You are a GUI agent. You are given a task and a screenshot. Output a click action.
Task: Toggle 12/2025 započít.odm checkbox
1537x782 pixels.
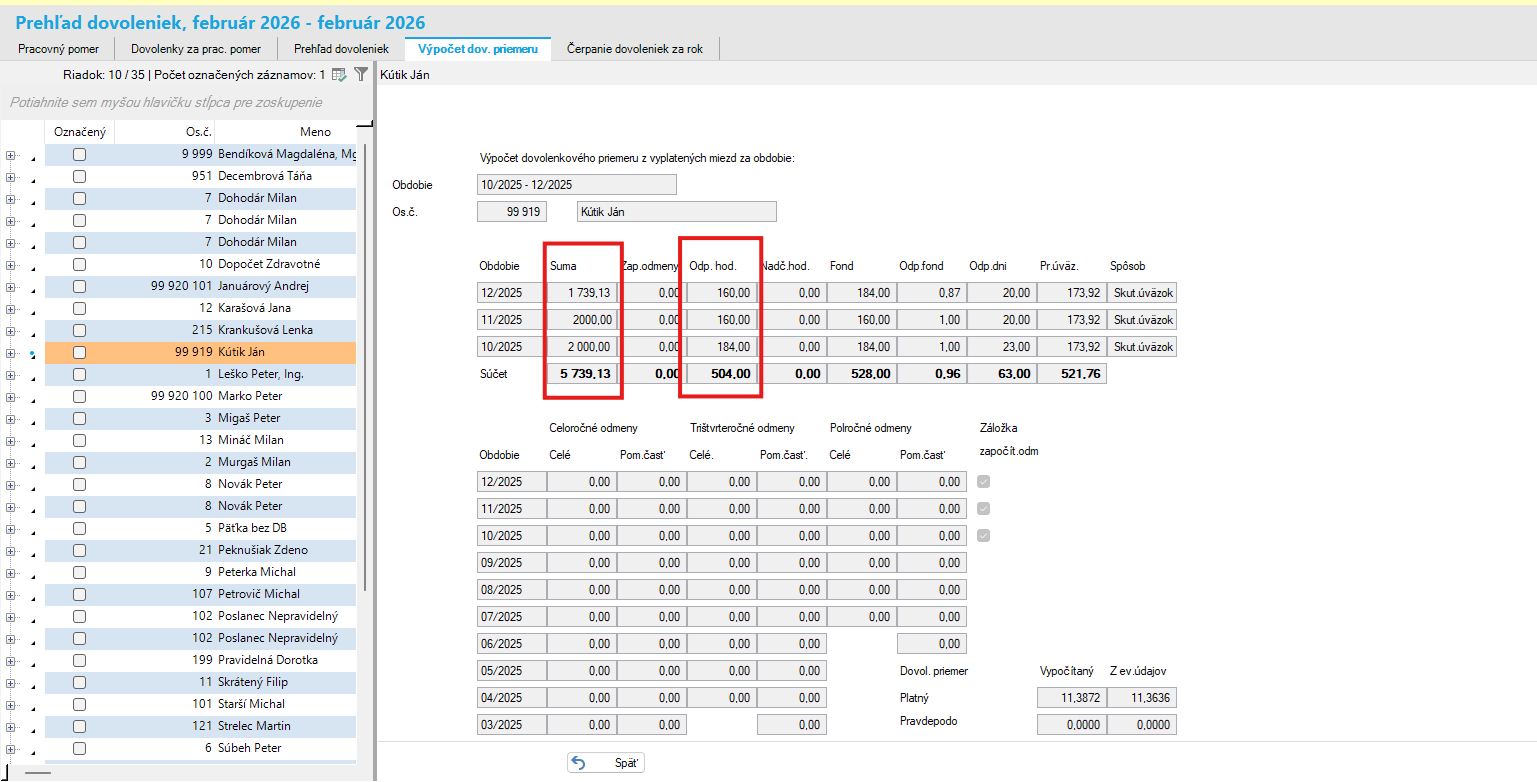pyautogui.click(x=984, y=482)
